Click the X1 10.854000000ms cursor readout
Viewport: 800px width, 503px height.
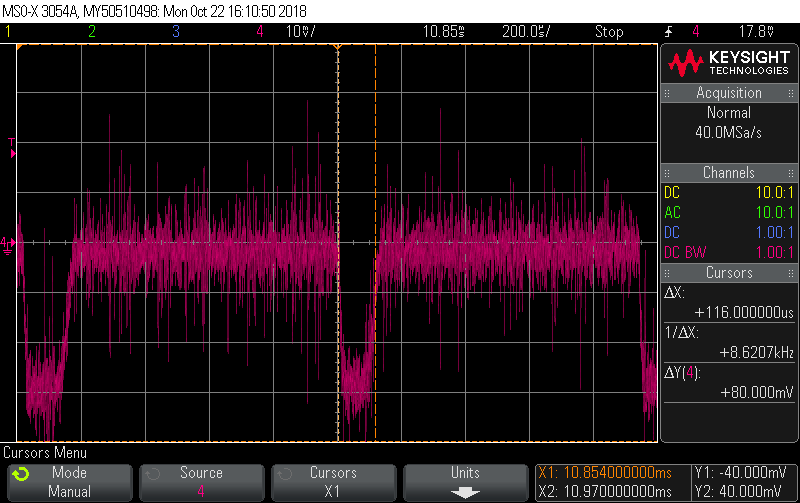tap(605, 473)
